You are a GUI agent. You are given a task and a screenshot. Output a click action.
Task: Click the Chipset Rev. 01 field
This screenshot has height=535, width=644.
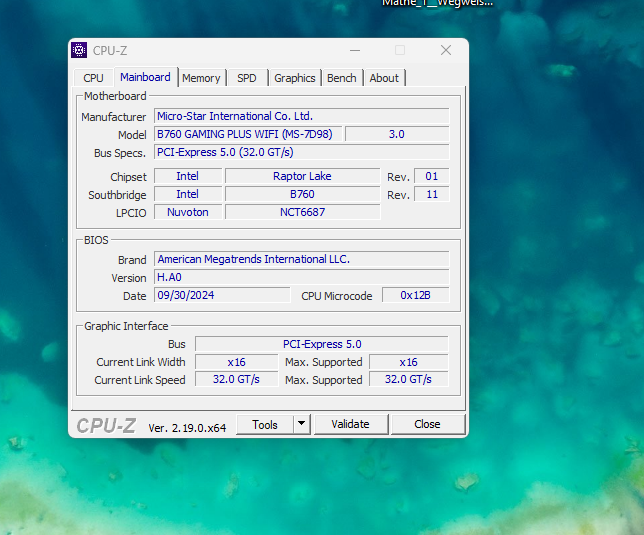click(432, 176)
